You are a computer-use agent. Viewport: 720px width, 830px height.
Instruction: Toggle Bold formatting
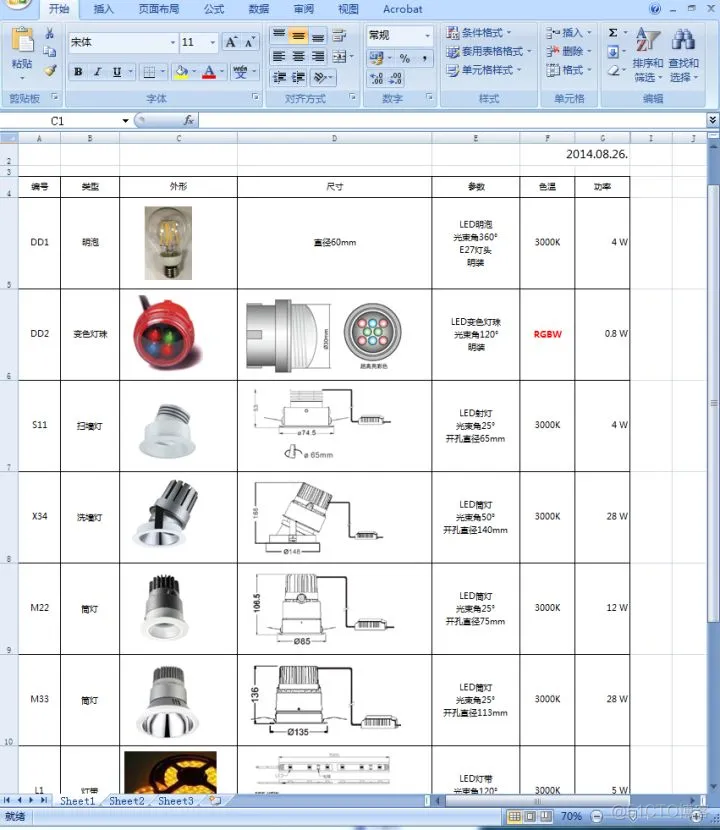click(78, 71)
